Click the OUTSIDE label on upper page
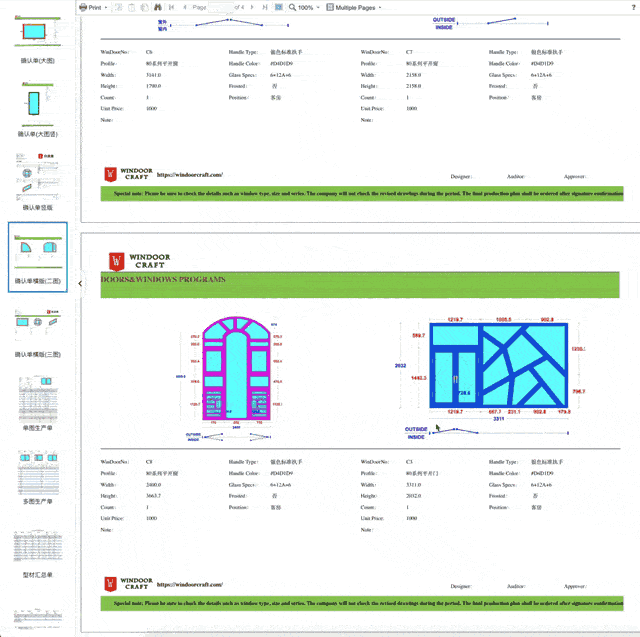 tap(444, 20)
